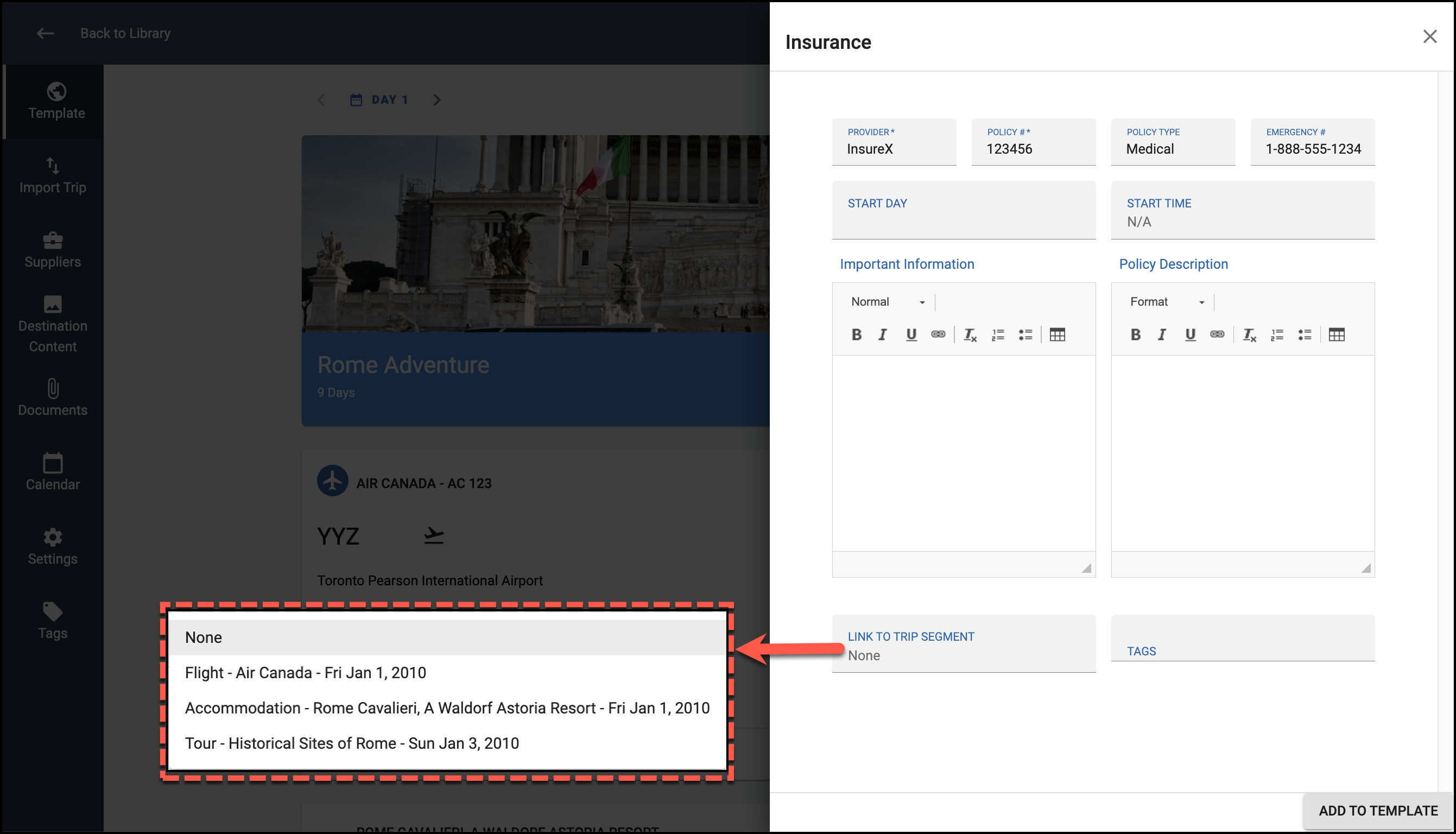Open the Documents sidebar item
The height and width of the screenshot is (834, 1456).
[53, 399]
